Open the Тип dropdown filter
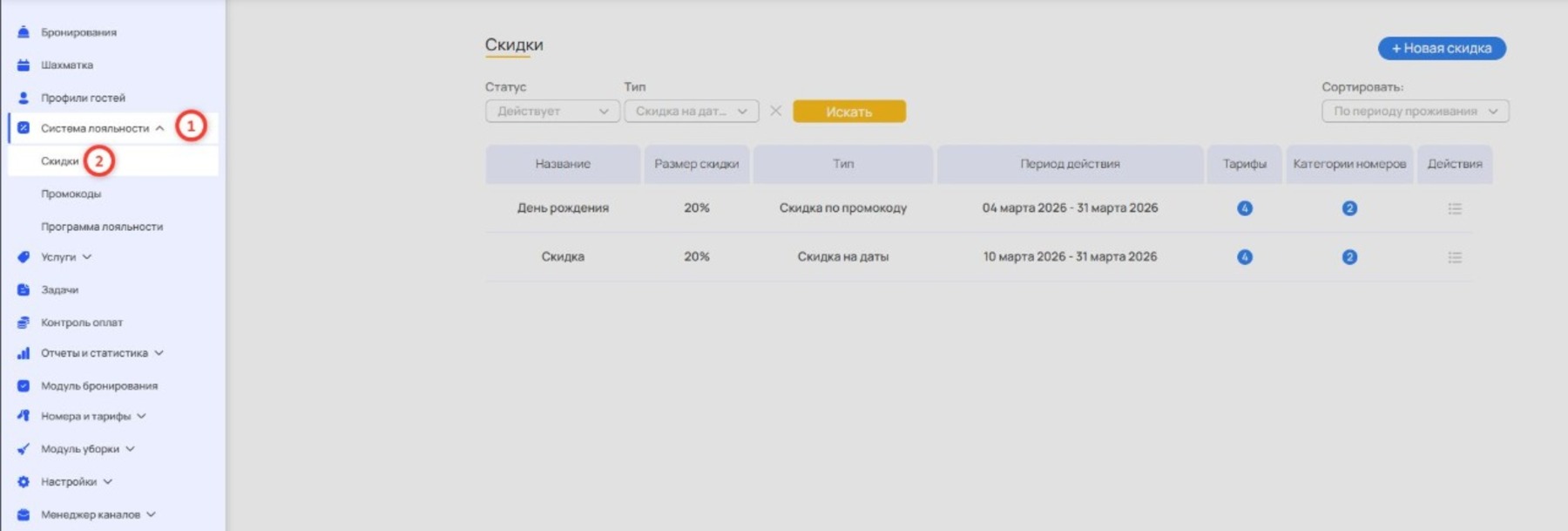This screenshot has width=1568, height=531. point(691,112)
